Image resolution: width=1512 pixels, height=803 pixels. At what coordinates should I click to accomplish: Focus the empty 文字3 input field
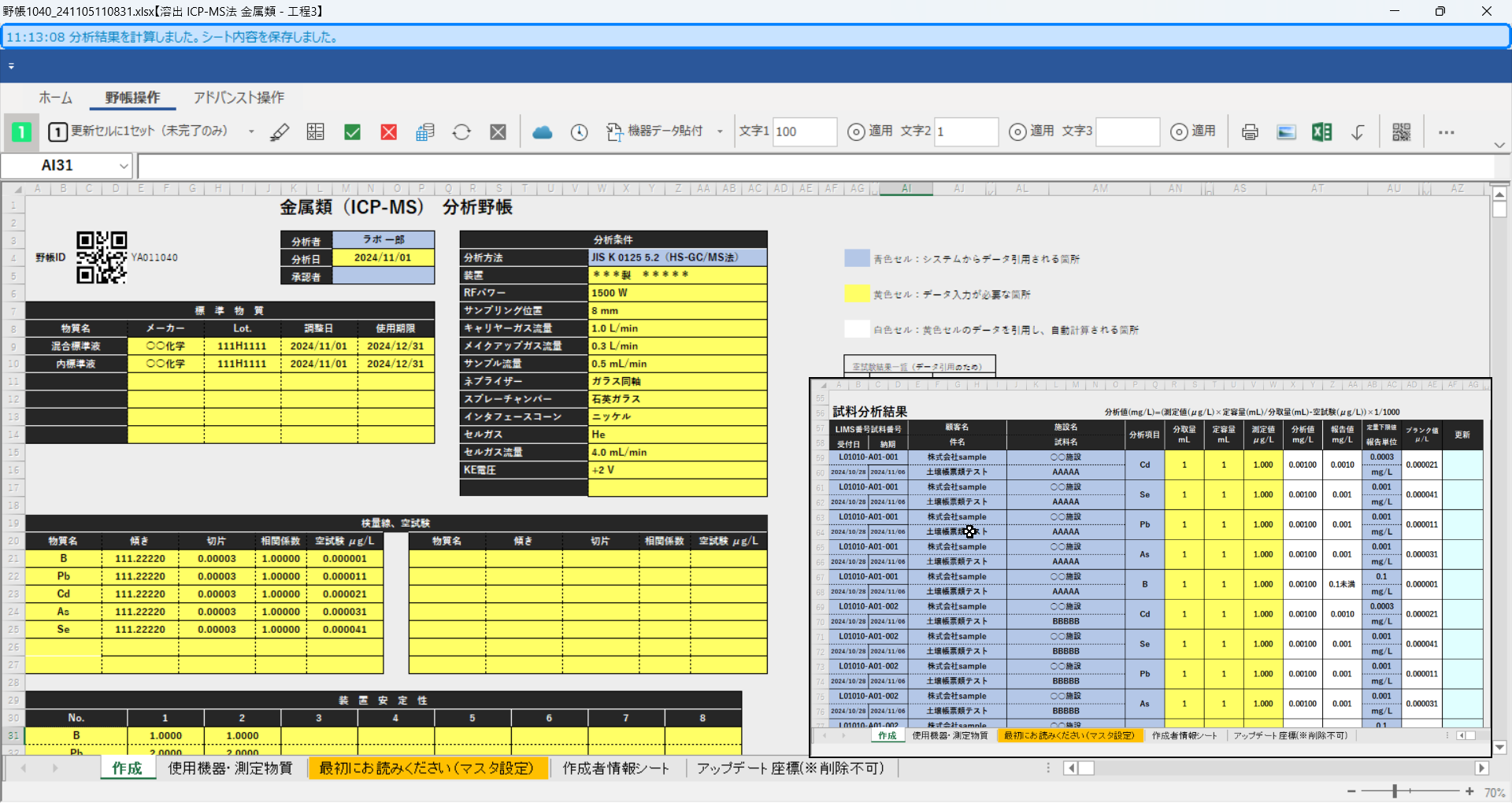pos(1128,131)
